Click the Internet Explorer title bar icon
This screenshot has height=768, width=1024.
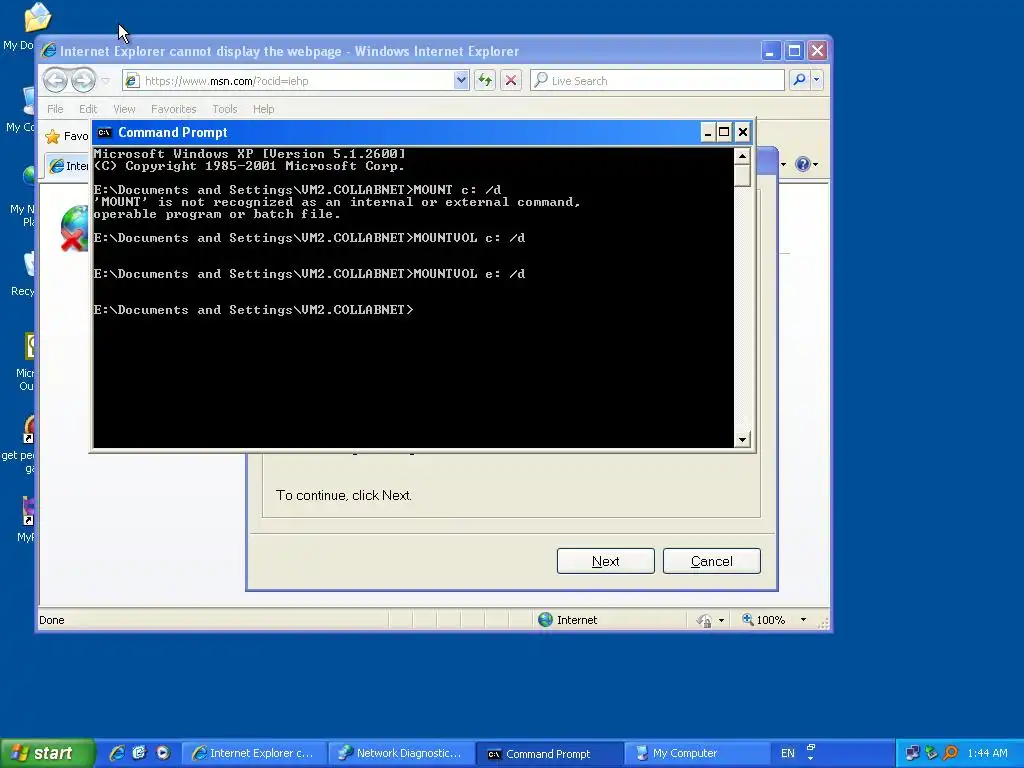point(49,51)
